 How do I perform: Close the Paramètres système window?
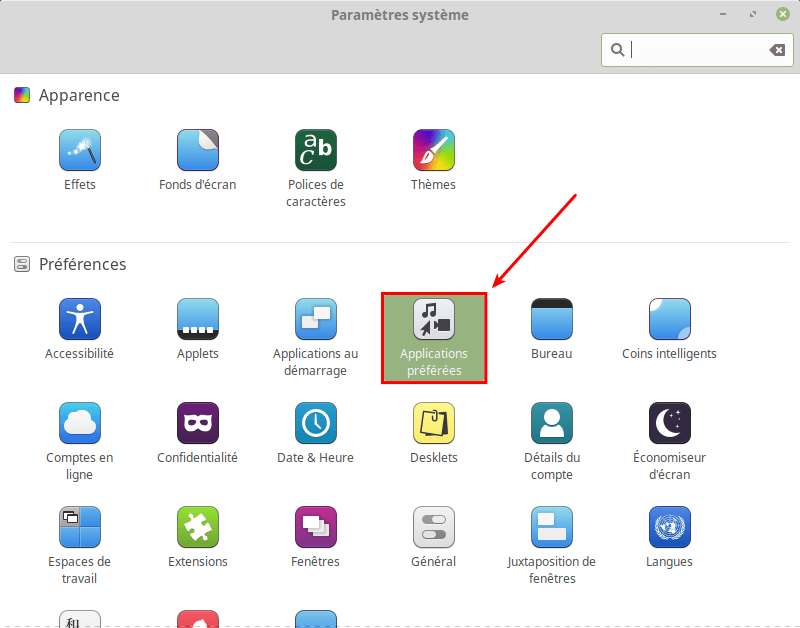click(x=783, y=14)
